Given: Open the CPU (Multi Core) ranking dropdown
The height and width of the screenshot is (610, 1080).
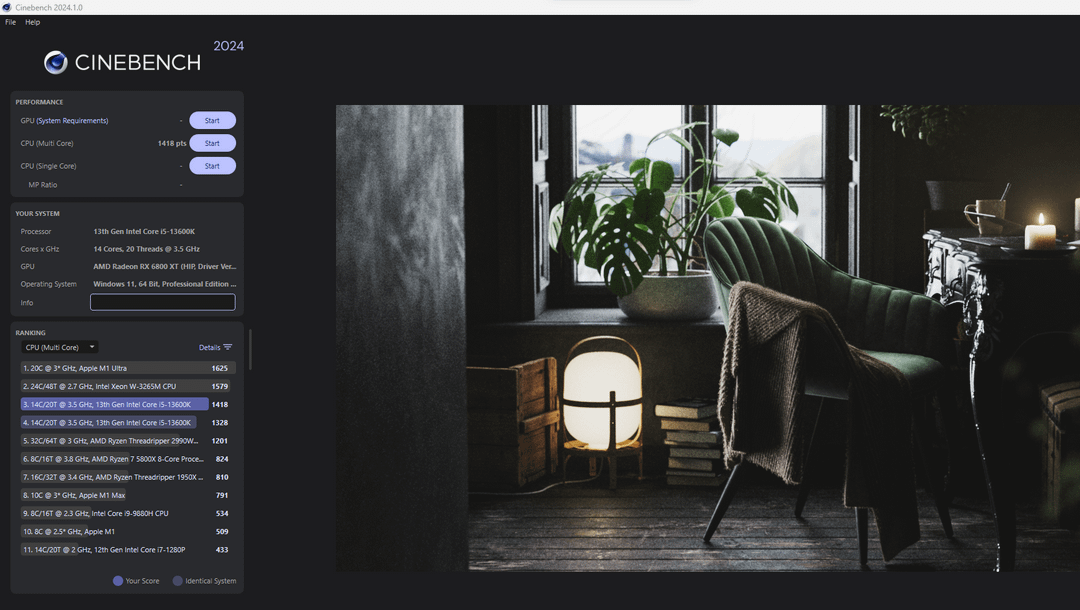Looking at the screenshot, I should 60,347.
